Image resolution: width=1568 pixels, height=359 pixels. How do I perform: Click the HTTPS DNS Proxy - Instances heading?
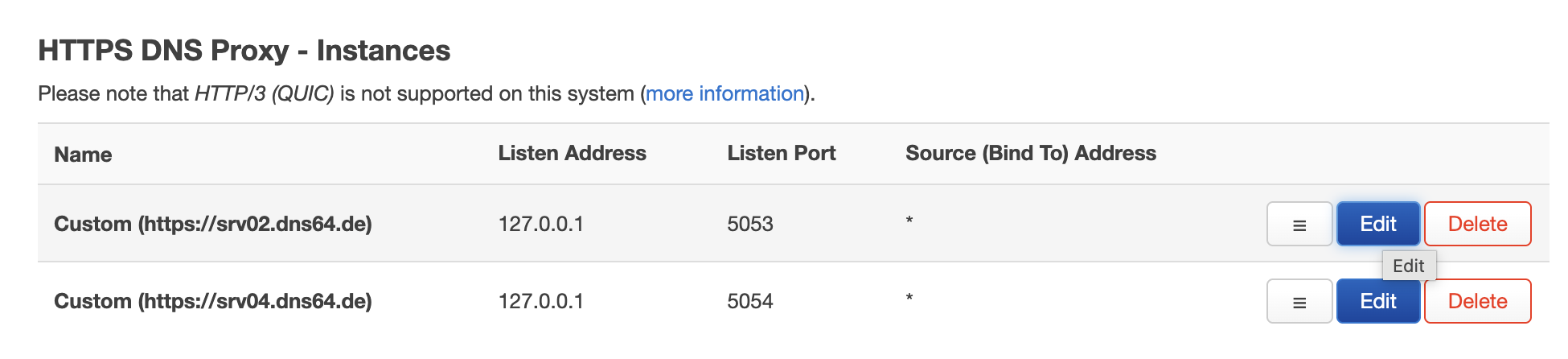point(244,50)
